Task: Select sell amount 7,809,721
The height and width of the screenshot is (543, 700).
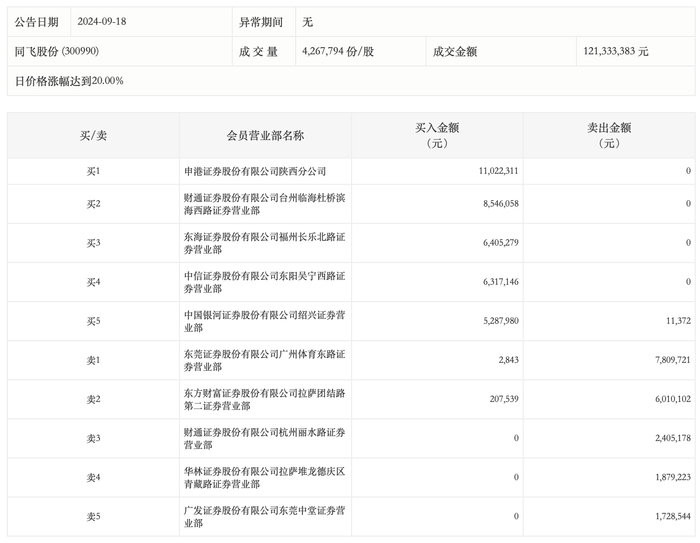Action: coord(673,360)
